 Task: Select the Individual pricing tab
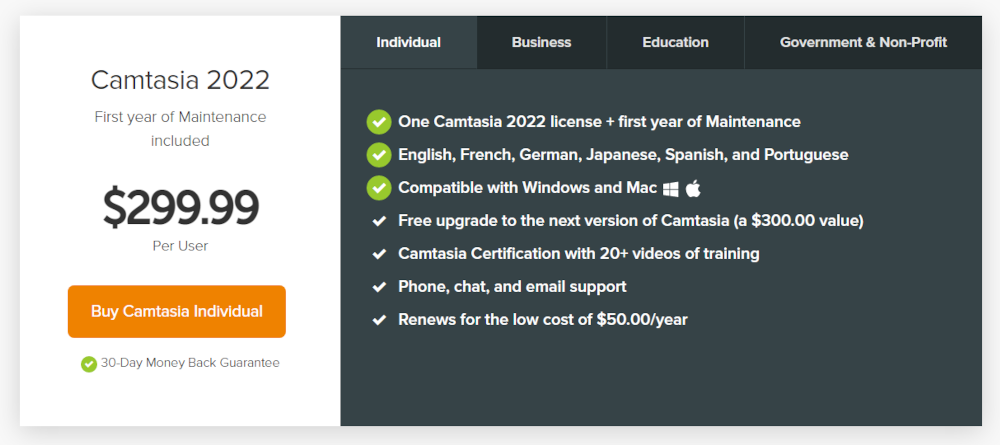(408, 43)
